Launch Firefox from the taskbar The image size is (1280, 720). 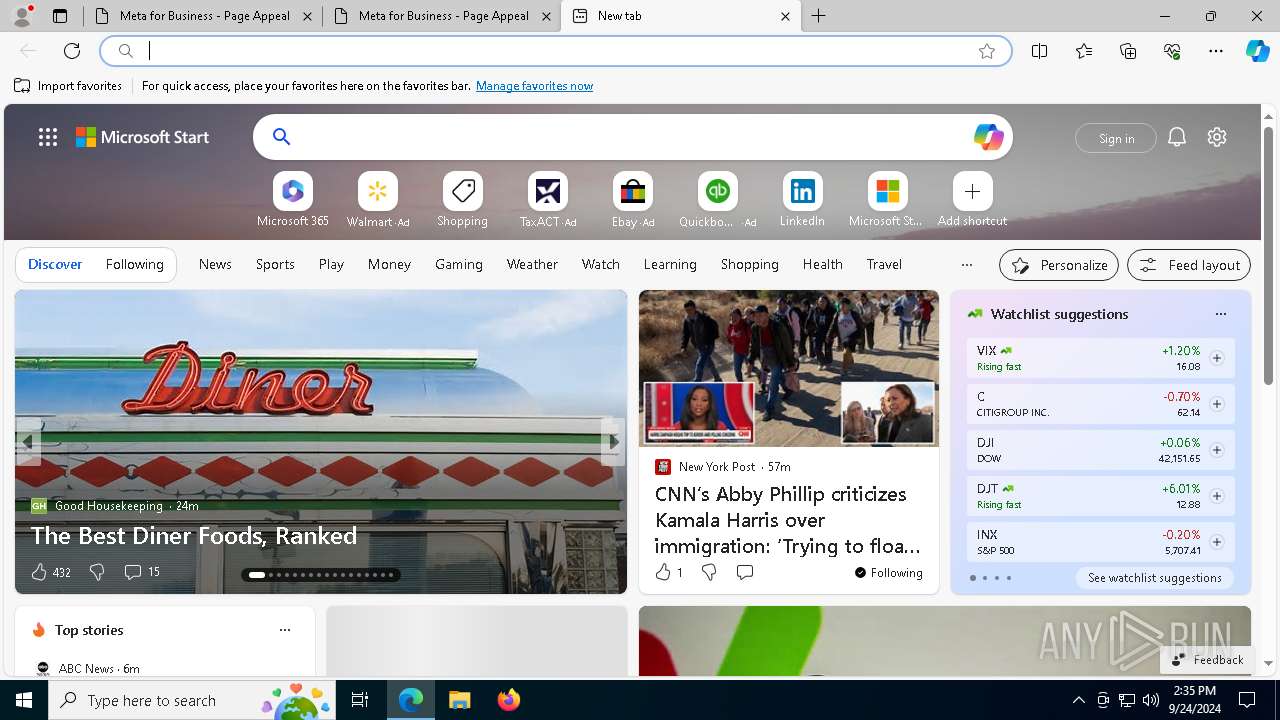pos(509,700)
